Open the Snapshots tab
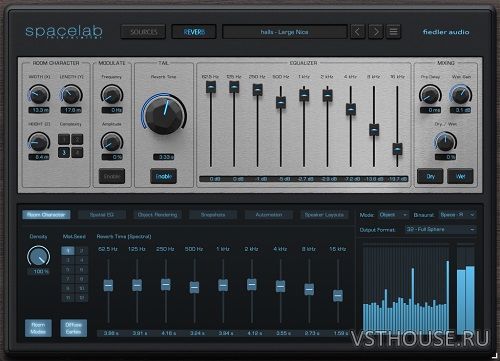Image resolution: width=500 pixels, height=361 pixels. [x=213, y=215]
